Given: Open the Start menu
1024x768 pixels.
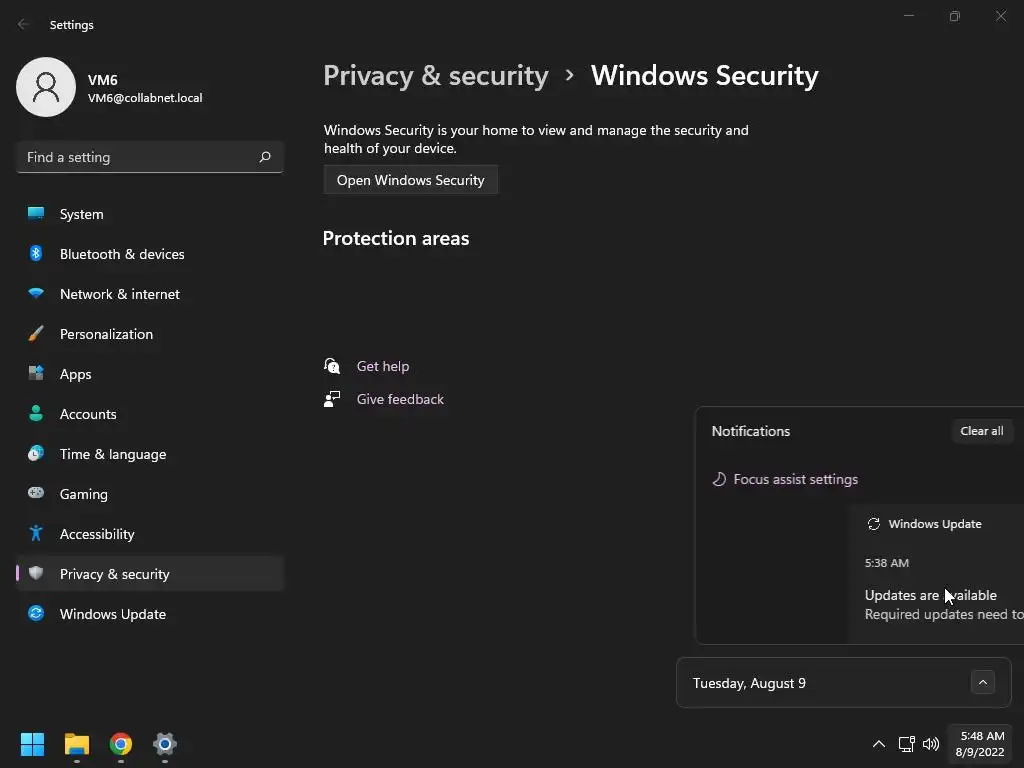Looking at the screenshot, I should [33, 744].
